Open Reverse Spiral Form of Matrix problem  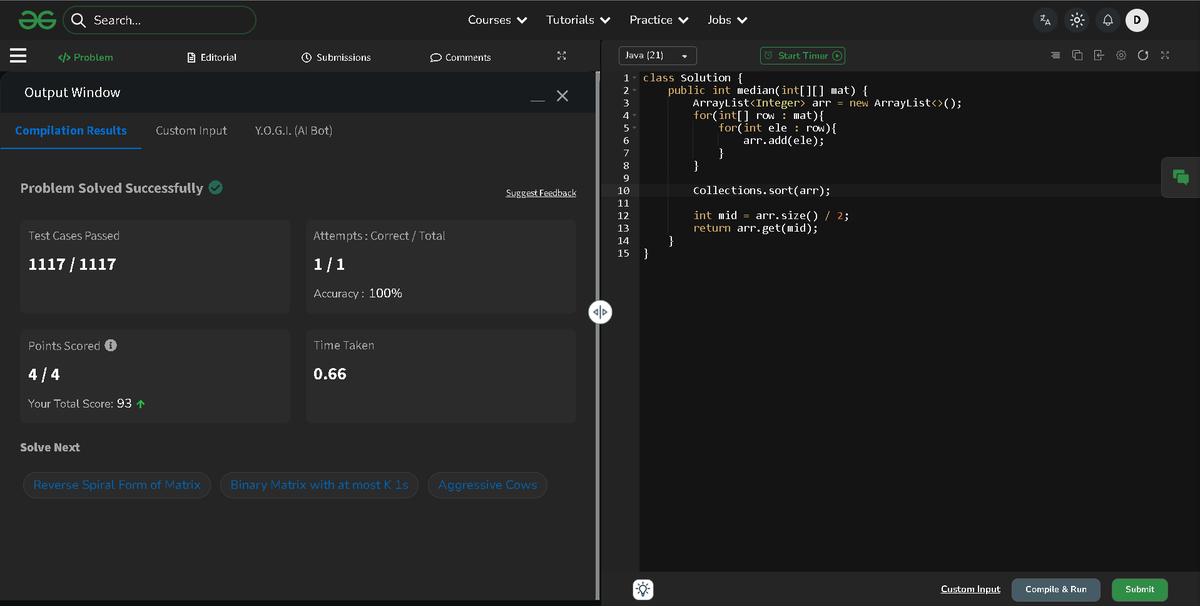click(x=117, y=485)
